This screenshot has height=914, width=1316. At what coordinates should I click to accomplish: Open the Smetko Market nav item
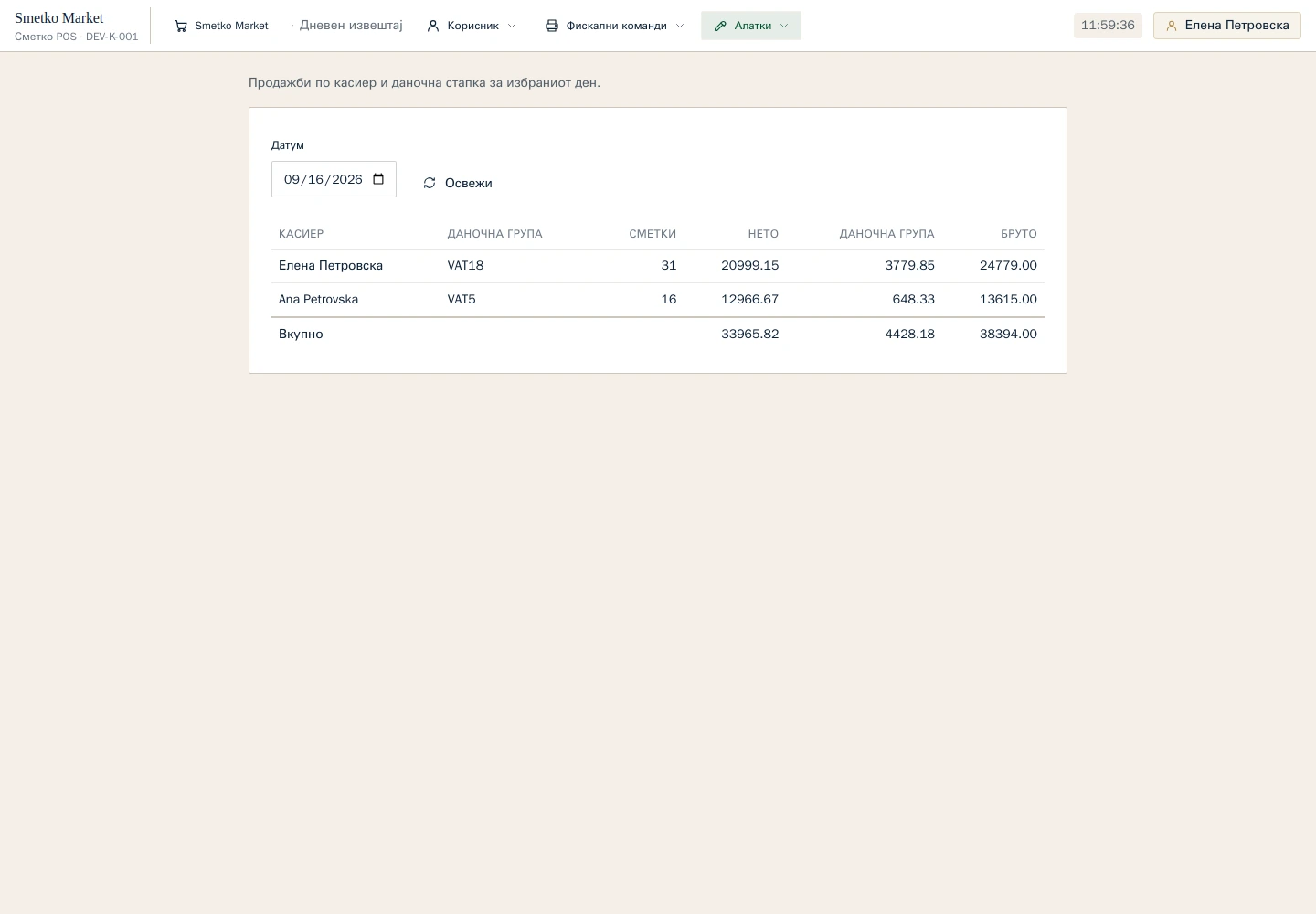point(221,26)
